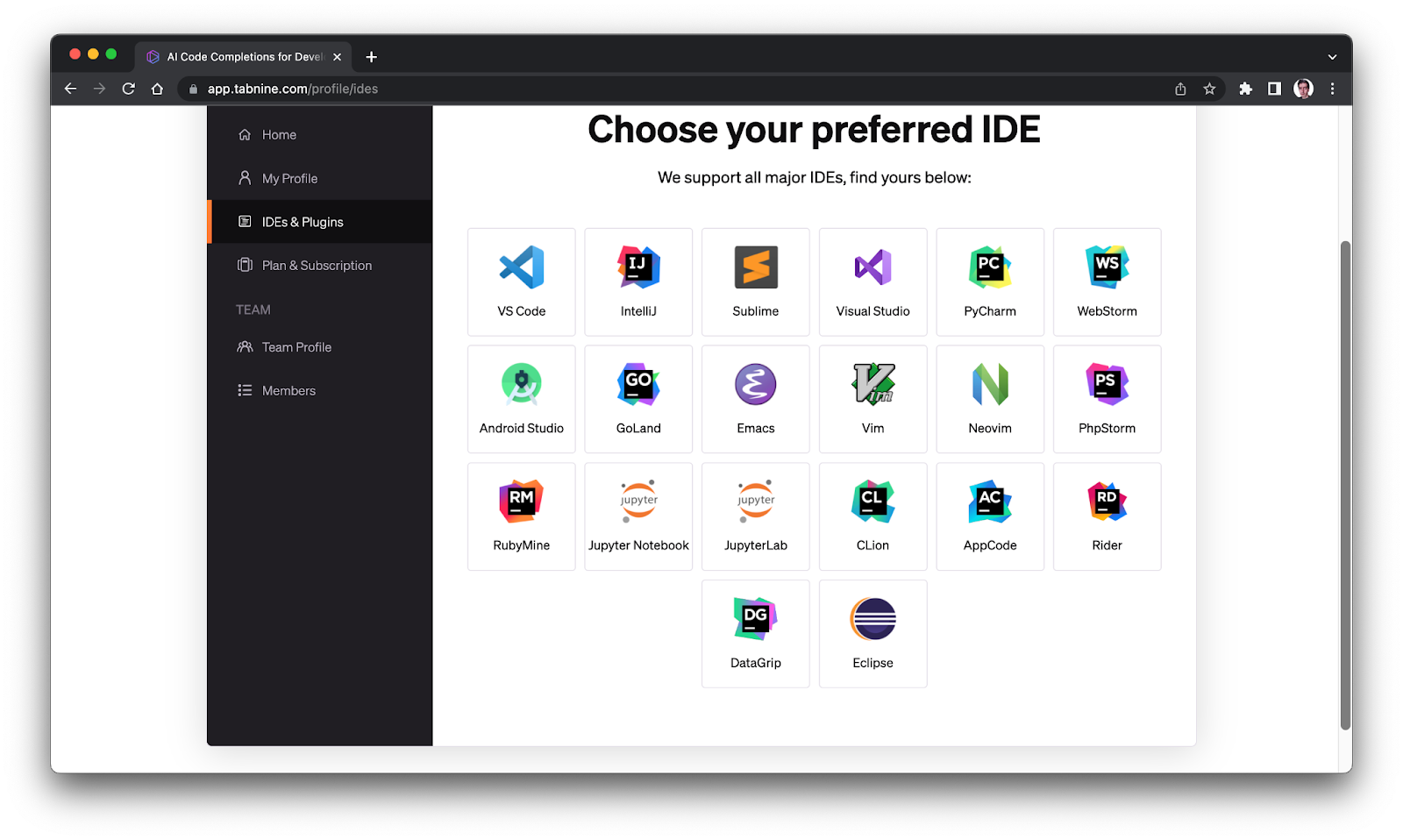The height and width of the screenshot is (840, 1403).
Task: Go to My Profile in sidebar
Action: [319, 178]
